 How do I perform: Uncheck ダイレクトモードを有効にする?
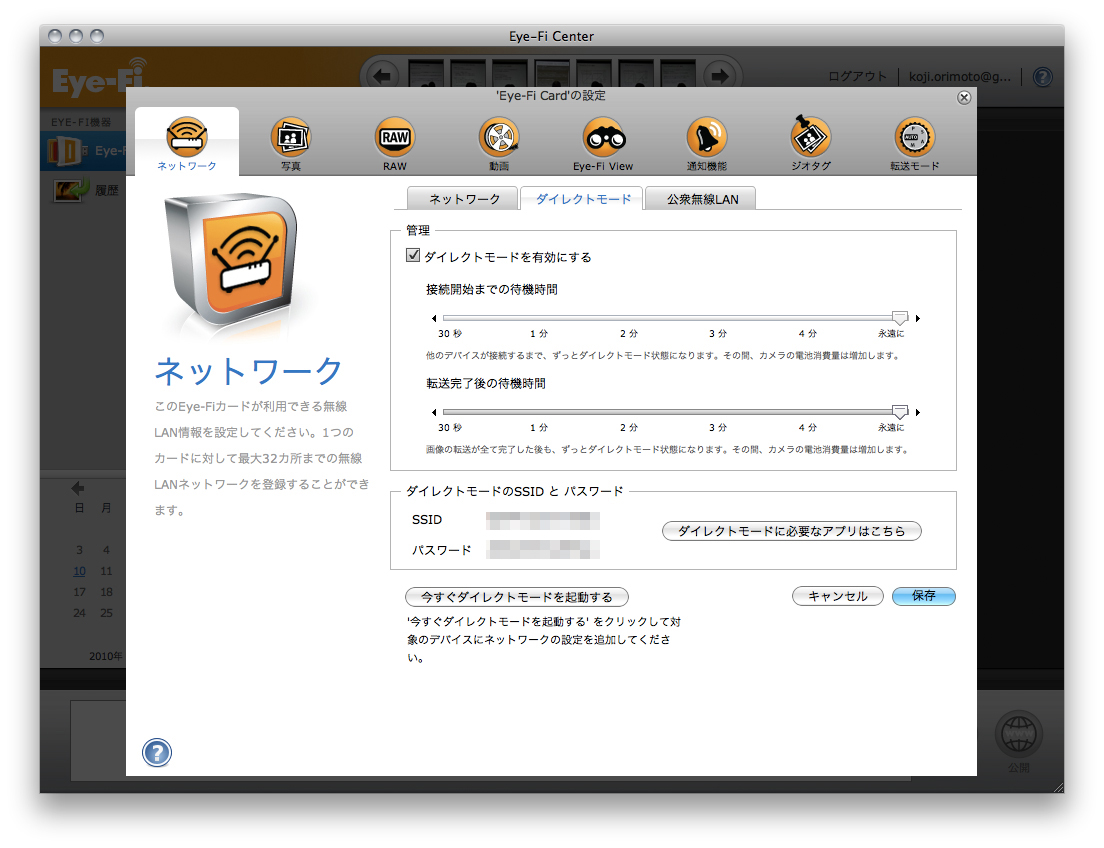coord(413,256)
